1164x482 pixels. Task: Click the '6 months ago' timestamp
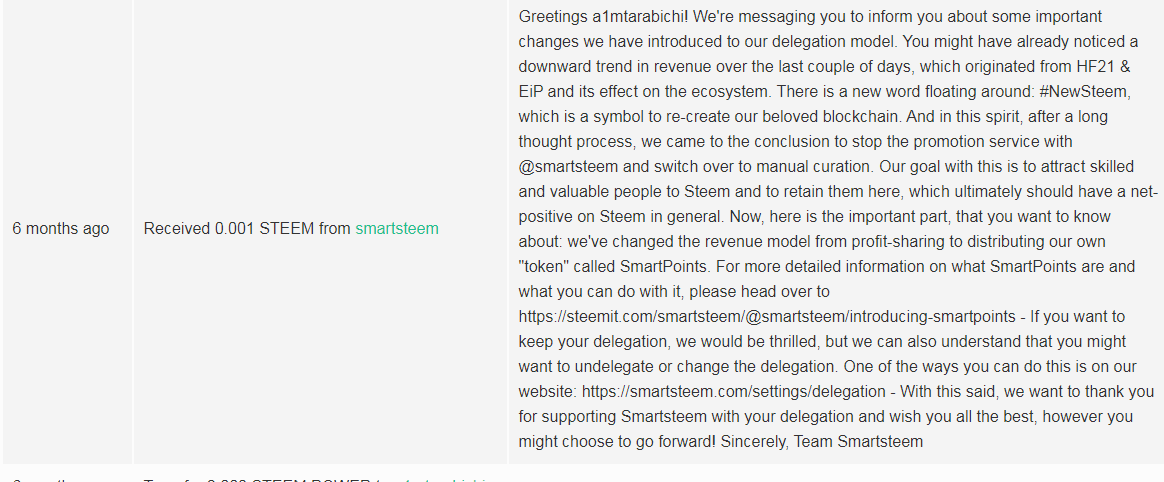[60, 229]
